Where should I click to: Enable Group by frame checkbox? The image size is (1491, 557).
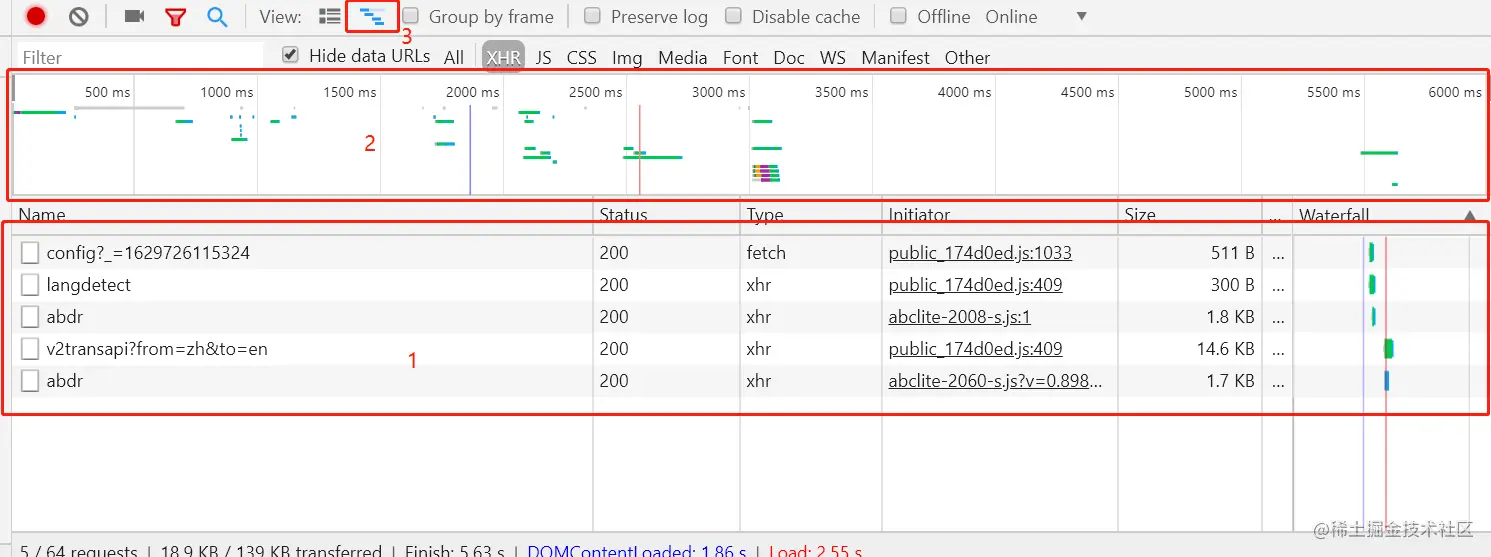coord(410,16)
